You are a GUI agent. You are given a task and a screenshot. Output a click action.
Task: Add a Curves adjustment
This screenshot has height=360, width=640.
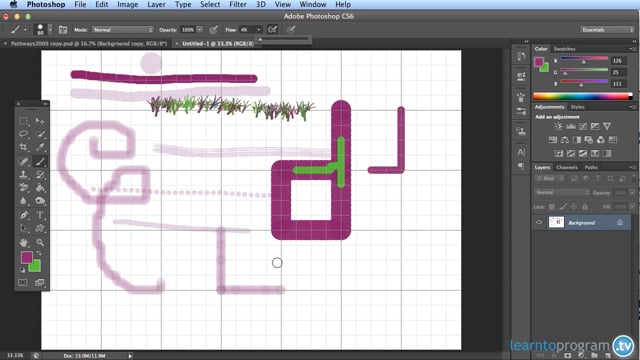click(x=583, y=127)
